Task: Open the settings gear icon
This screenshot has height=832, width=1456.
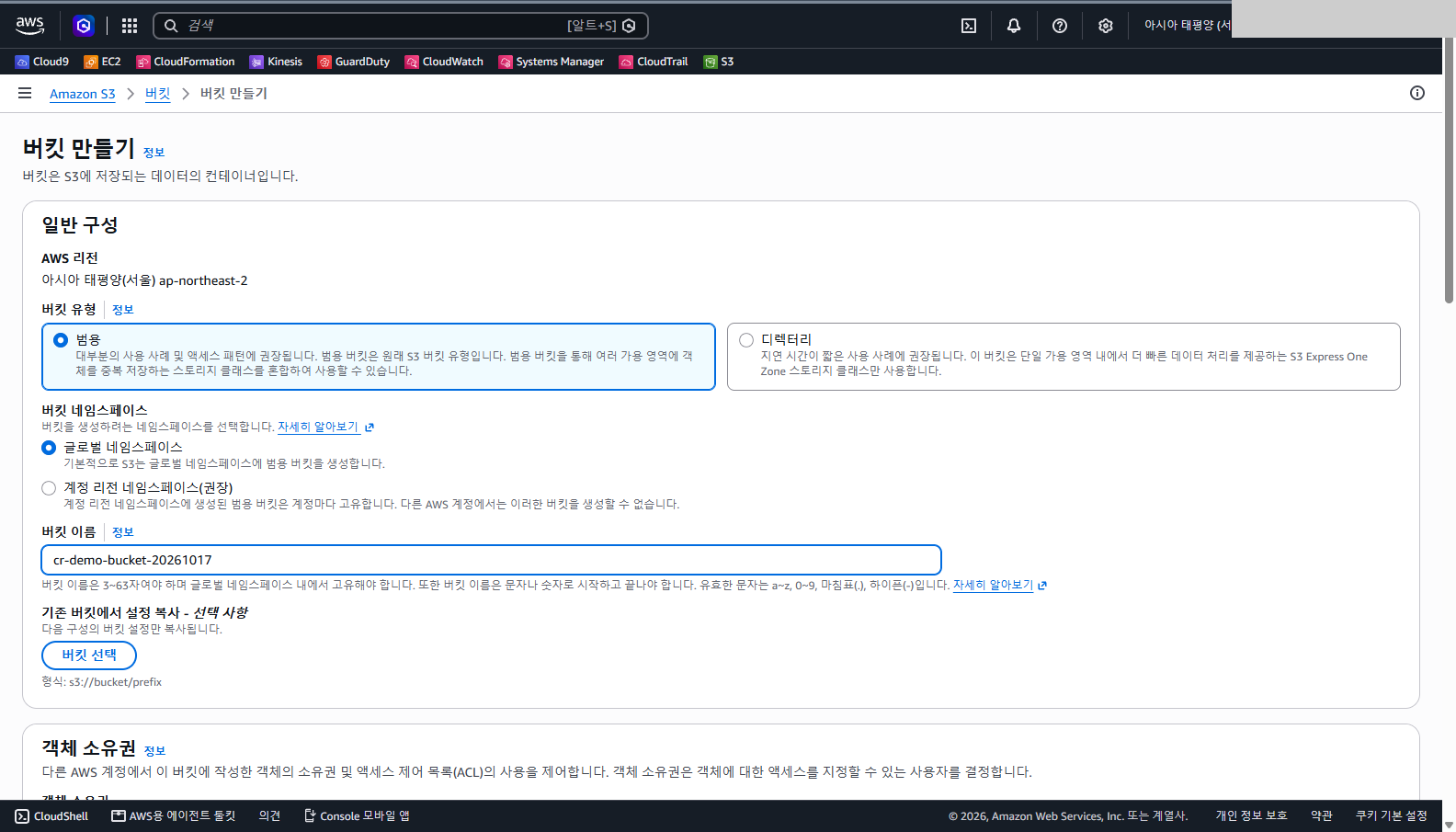Action: (x=1106, y=26)
